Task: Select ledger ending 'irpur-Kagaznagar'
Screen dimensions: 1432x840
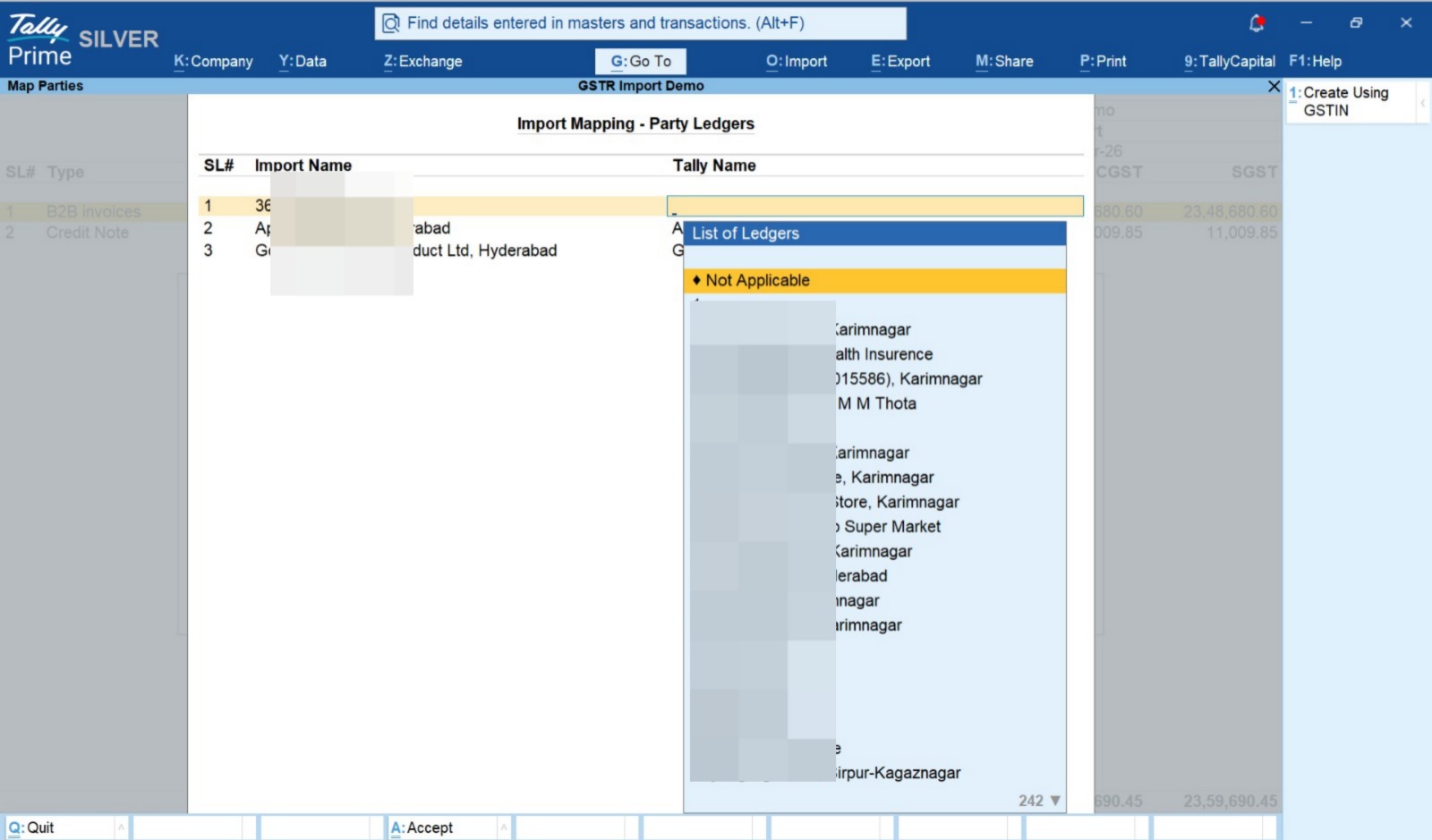Action: coord(874,772)
